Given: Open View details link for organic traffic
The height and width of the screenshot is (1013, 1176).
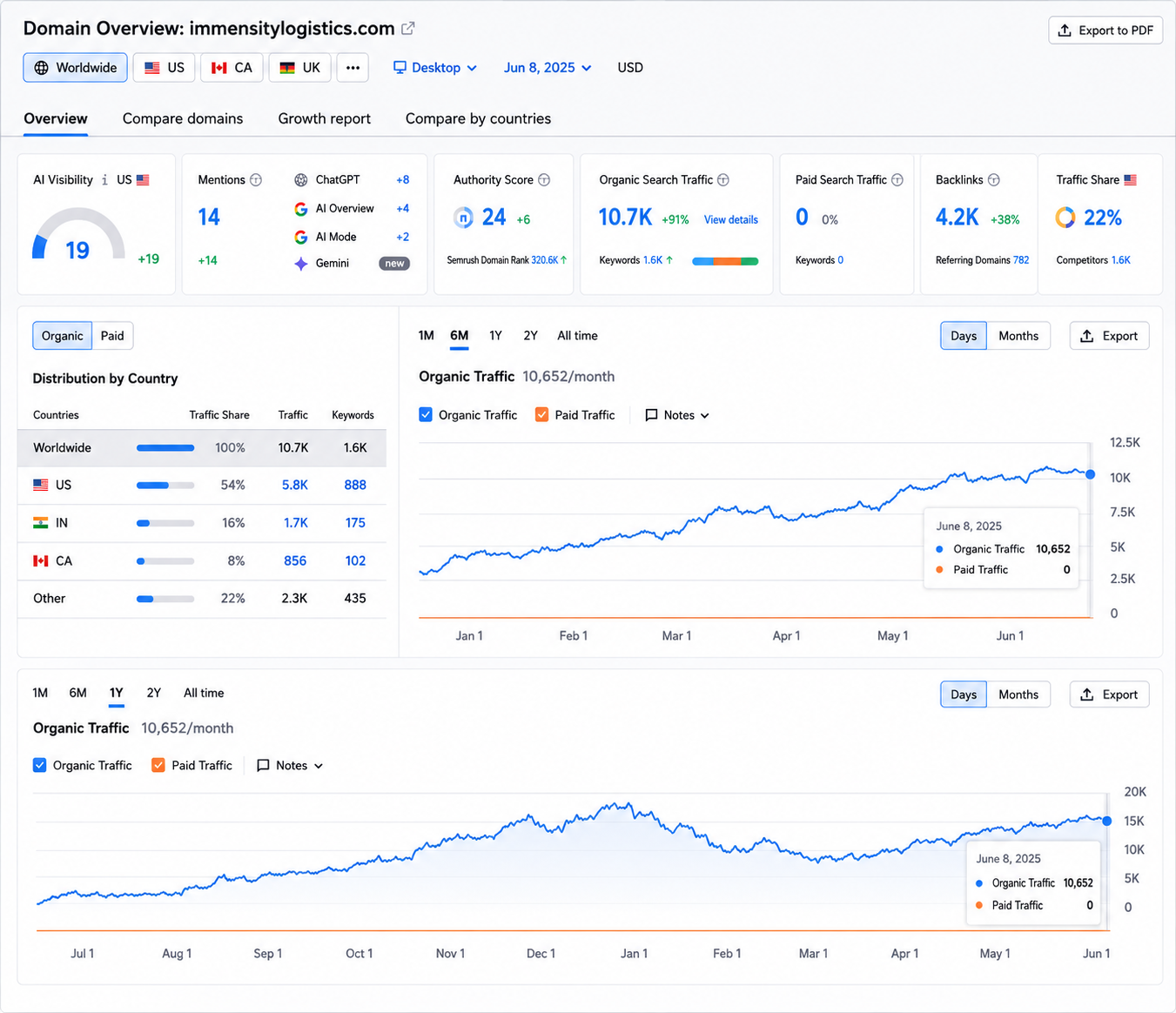Looking at the screenshot, I should (731, 220).
